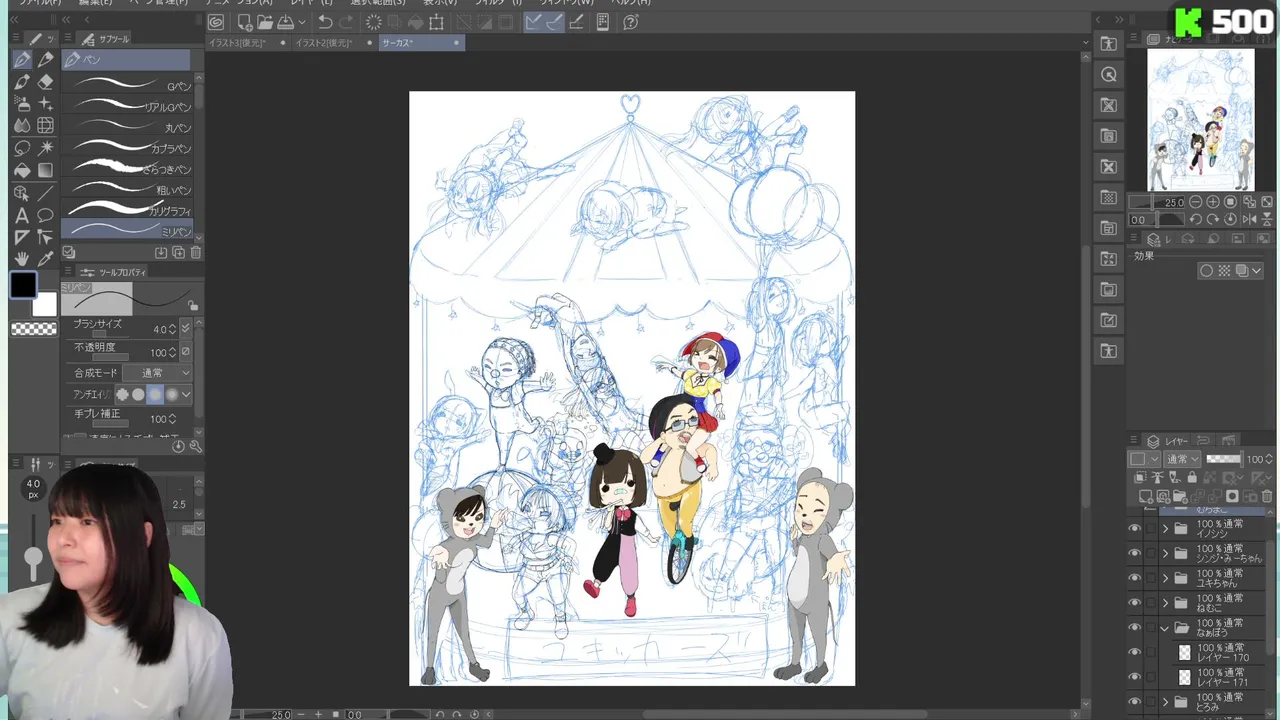This screenshot has height=720, width=1280.
Task: Open layer blending mode 通常 dropdown
Action: 1182,459
